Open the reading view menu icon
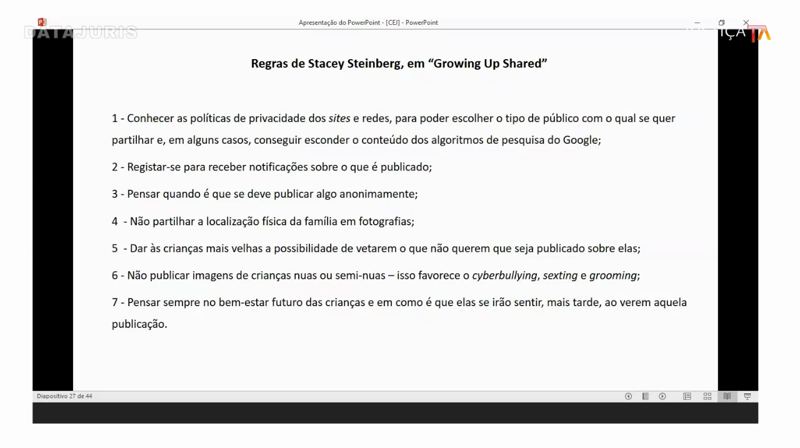The height and width of the screenshot is (448, 800). [645, 397]
